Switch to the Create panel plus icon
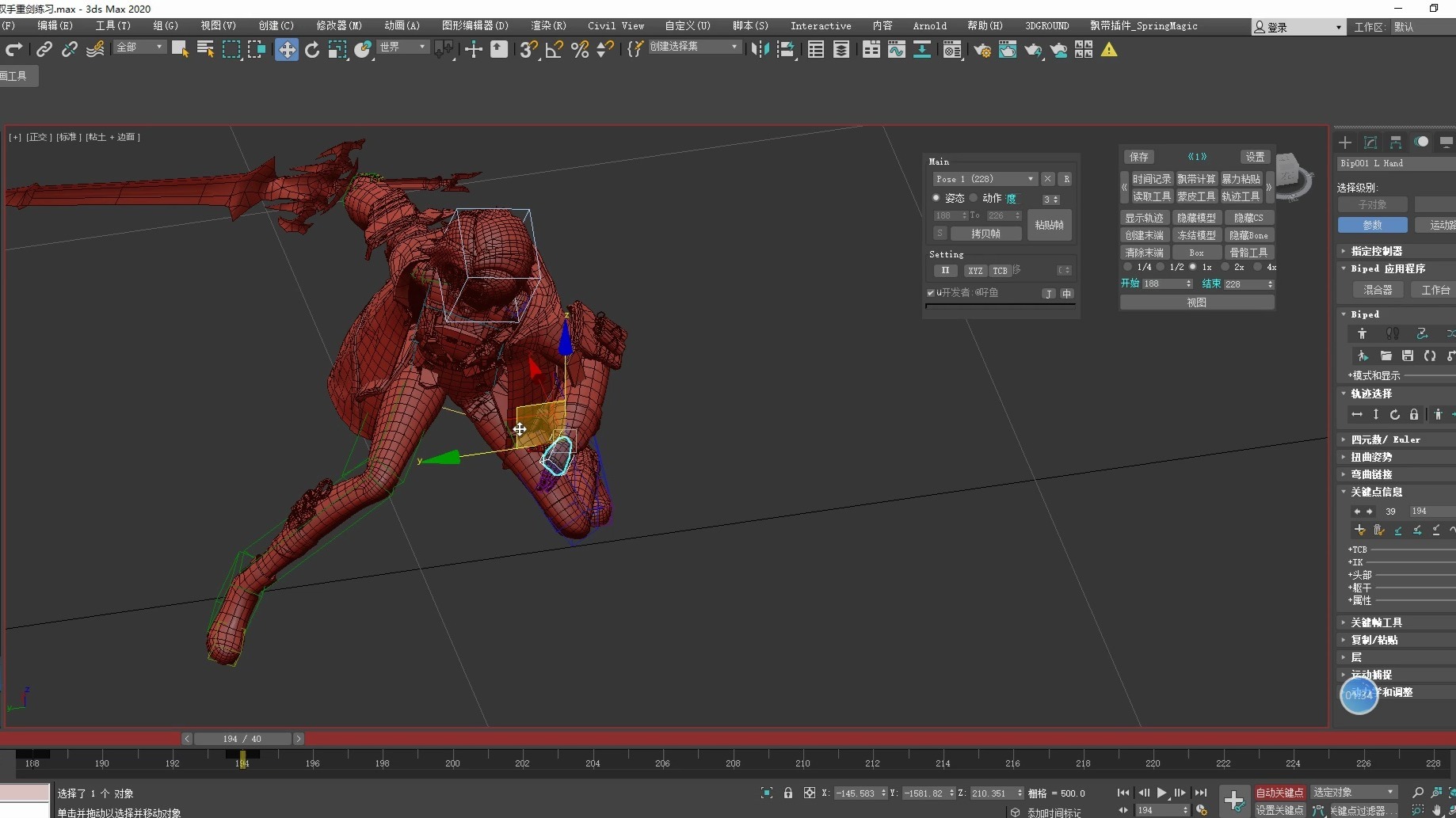This screenshot has width=1456, height=818. point(1345,142)
